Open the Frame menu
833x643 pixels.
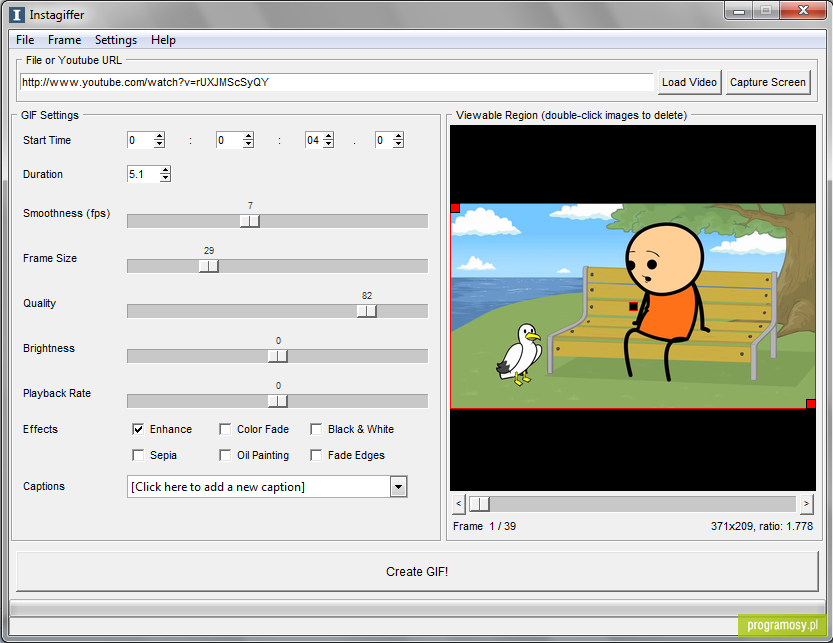coord(64,40)
